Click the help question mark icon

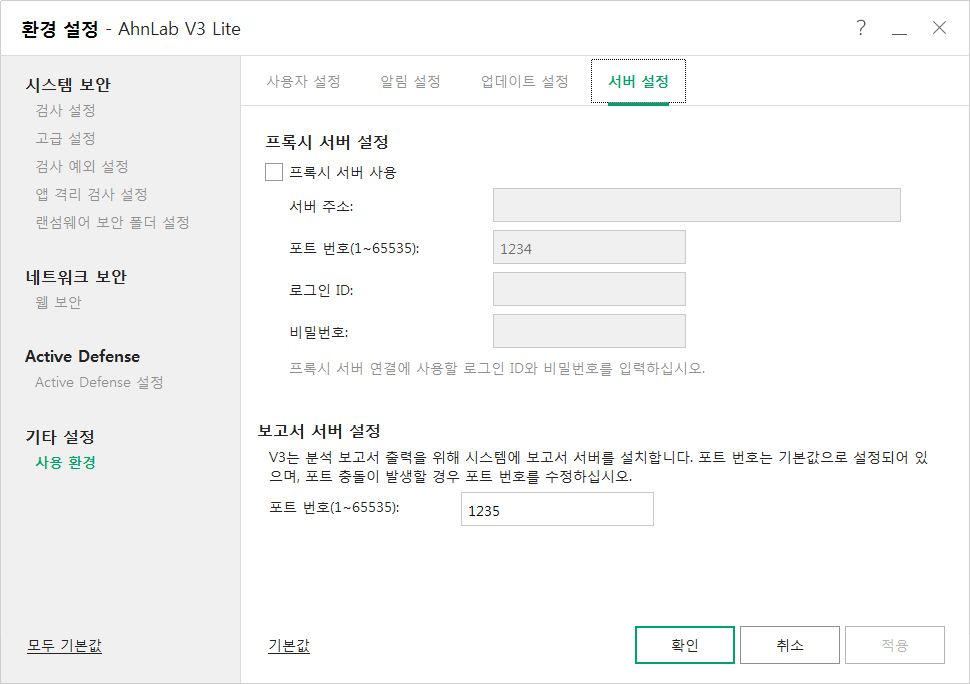pyautogui.click(x=861, y=28)
